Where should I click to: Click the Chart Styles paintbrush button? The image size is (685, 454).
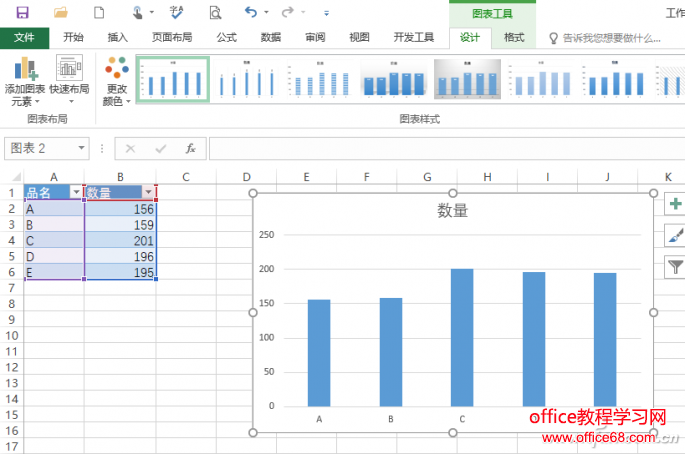(675, 235)
